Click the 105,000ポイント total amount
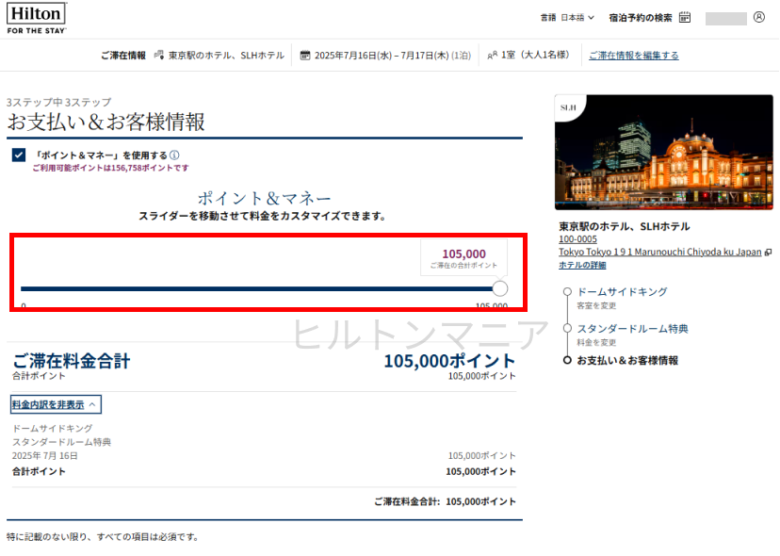The width and height of the screenshot is (780, 556). pos(449,361)
